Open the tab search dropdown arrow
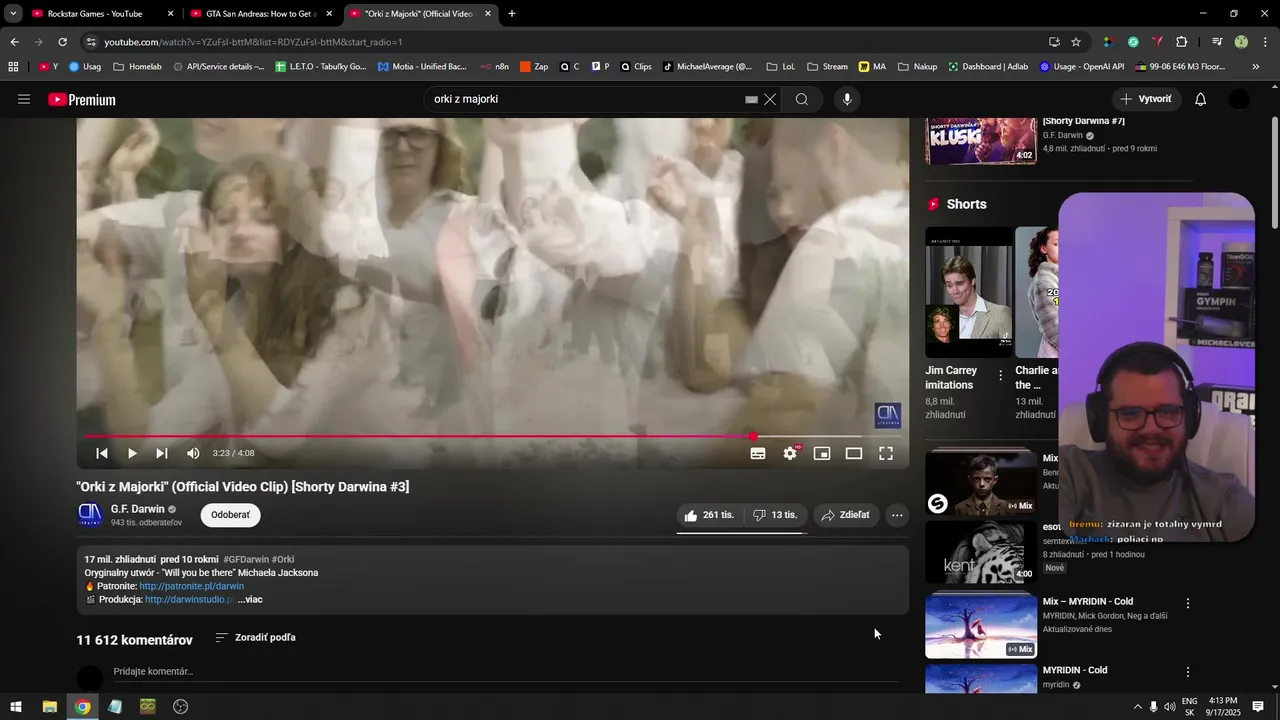This screenshot has height=720, width=1280. point(13,14)
